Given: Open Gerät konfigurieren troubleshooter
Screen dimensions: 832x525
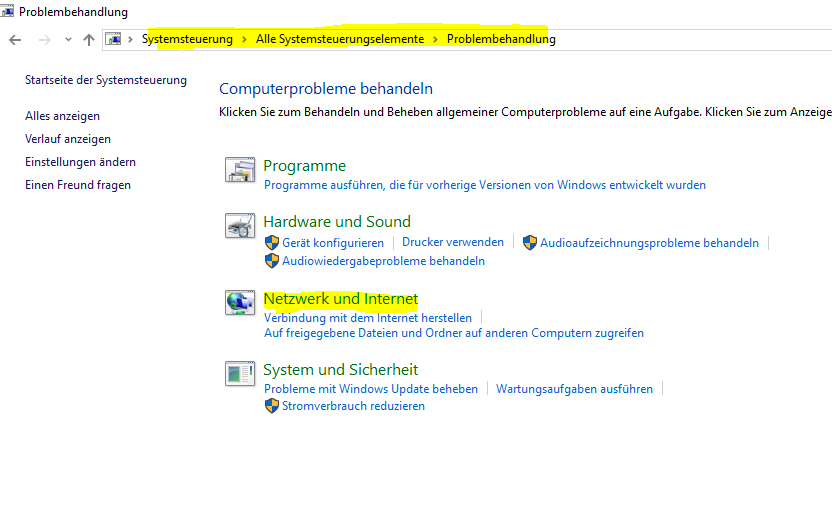Looking at the screenshot, I should tap(333, 243).
